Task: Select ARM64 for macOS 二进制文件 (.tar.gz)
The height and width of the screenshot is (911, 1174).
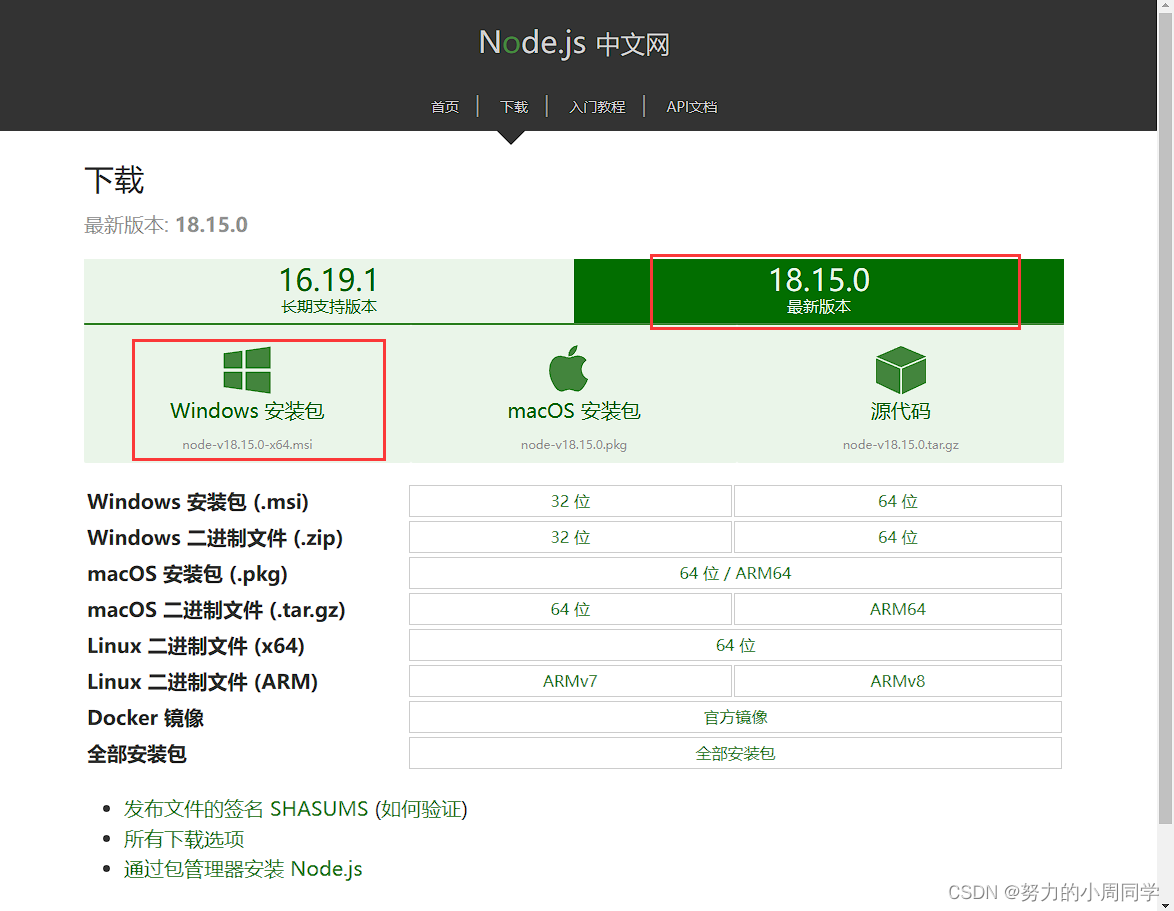Action: coord(898,609)
